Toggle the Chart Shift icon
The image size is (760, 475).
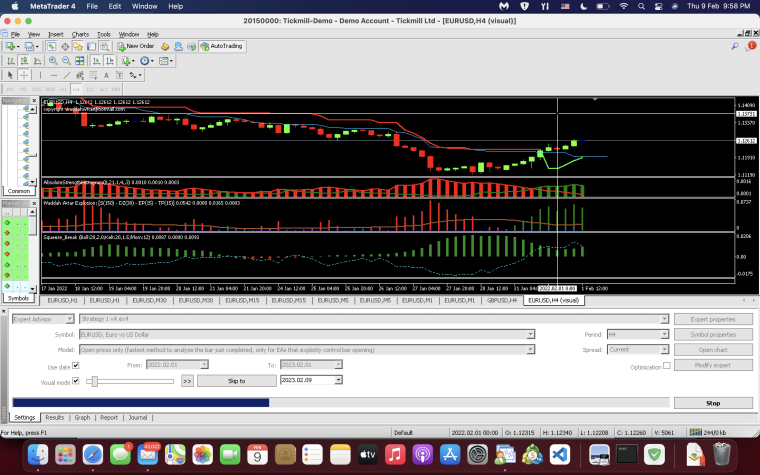pos(110,61)
